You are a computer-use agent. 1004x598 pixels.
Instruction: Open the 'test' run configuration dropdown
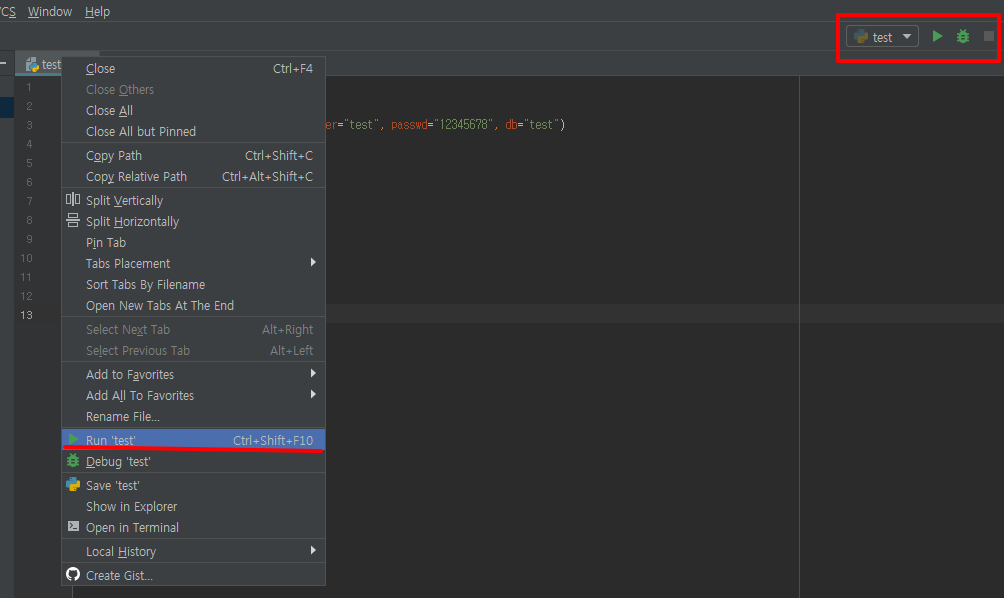(x=882, y=36)
